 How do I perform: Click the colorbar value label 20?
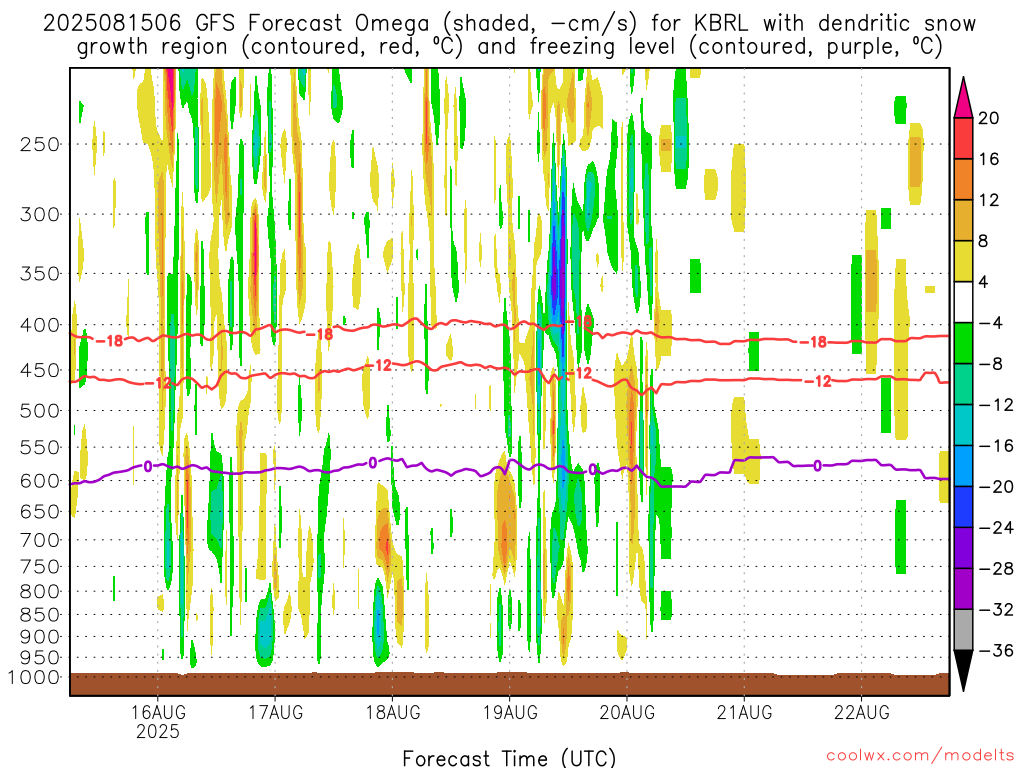[989, 118]
